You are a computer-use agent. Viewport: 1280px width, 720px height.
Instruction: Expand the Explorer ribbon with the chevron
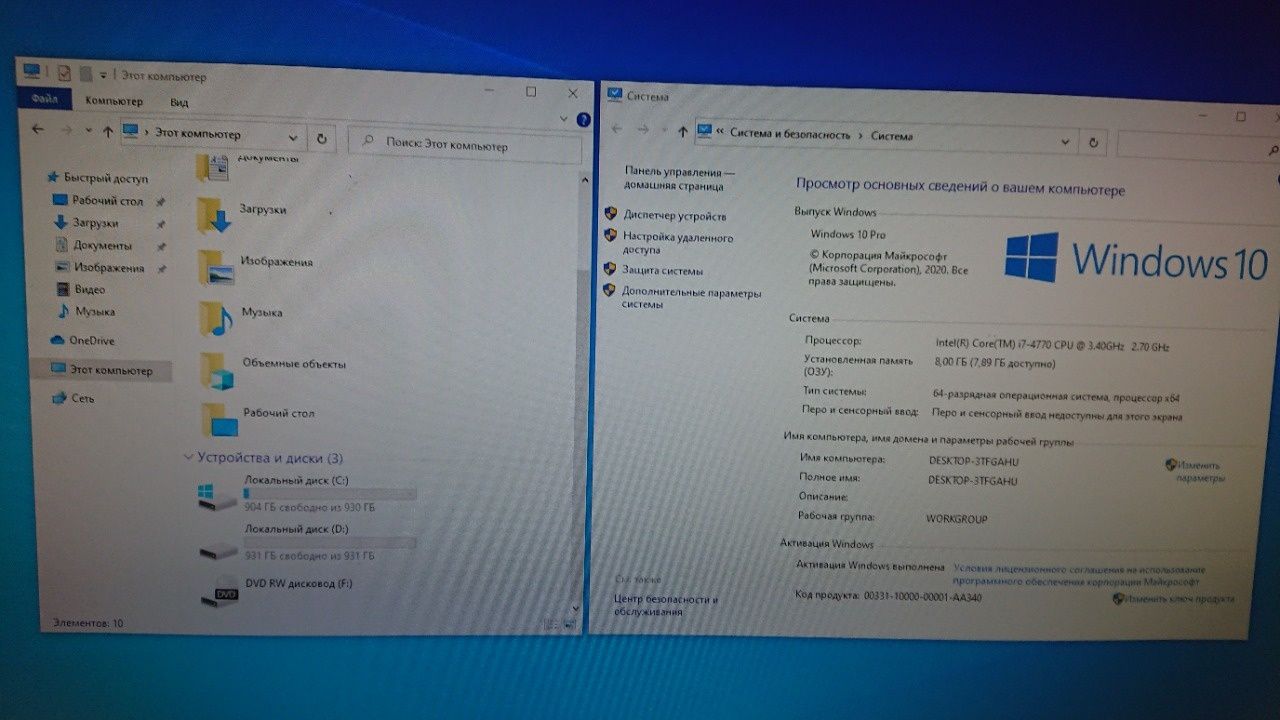[564, 119]
